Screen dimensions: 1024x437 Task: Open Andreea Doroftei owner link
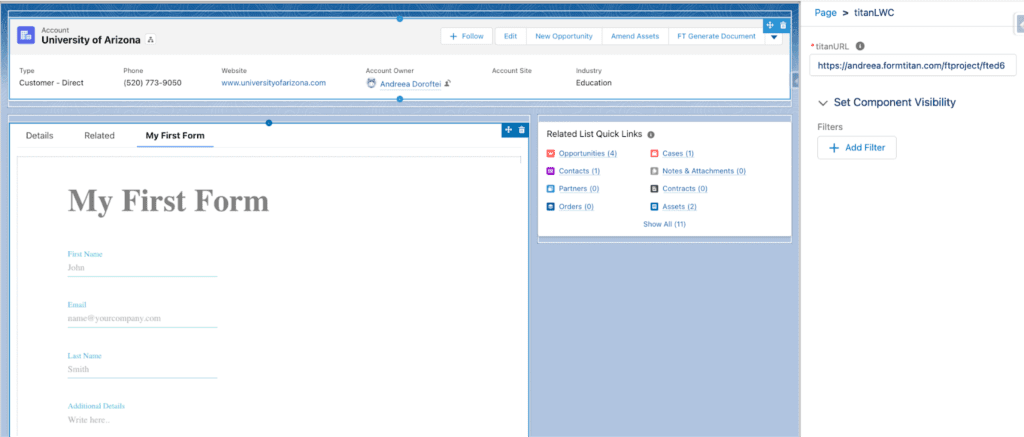coord(410,84)
